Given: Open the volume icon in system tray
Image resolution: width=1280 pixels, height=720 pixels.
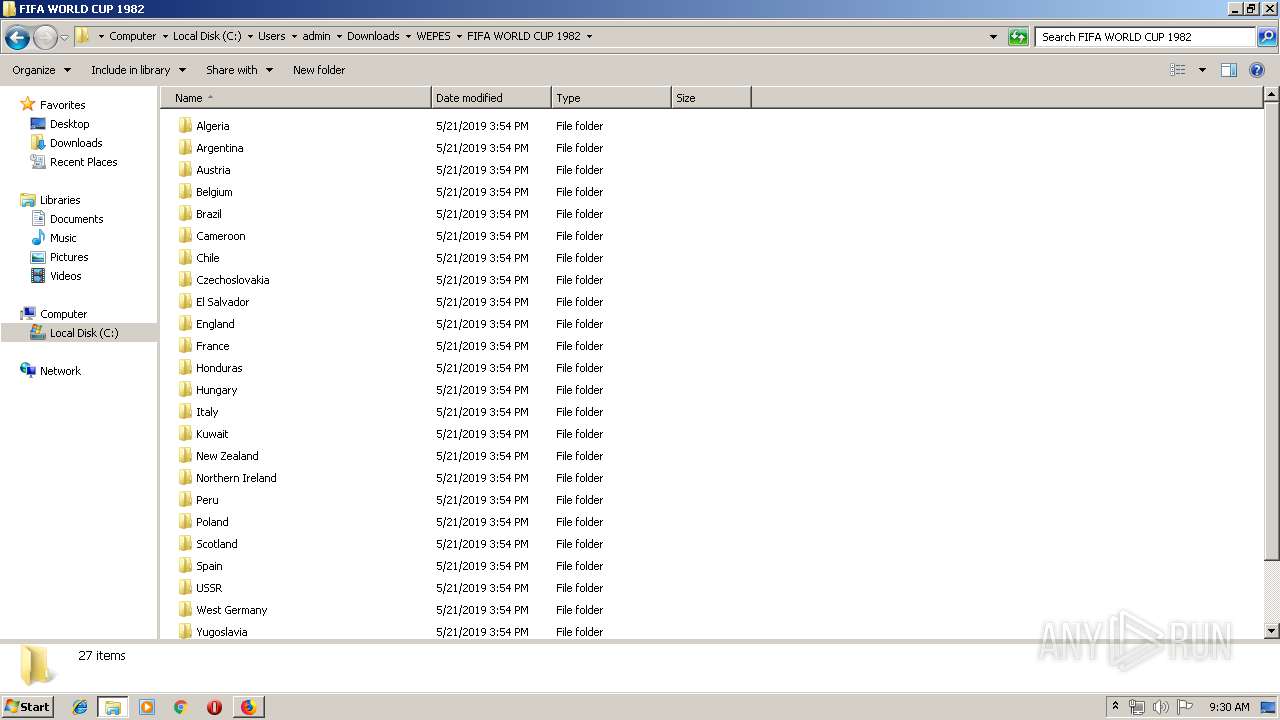Looking at the screenshot, I should 1160,707.
